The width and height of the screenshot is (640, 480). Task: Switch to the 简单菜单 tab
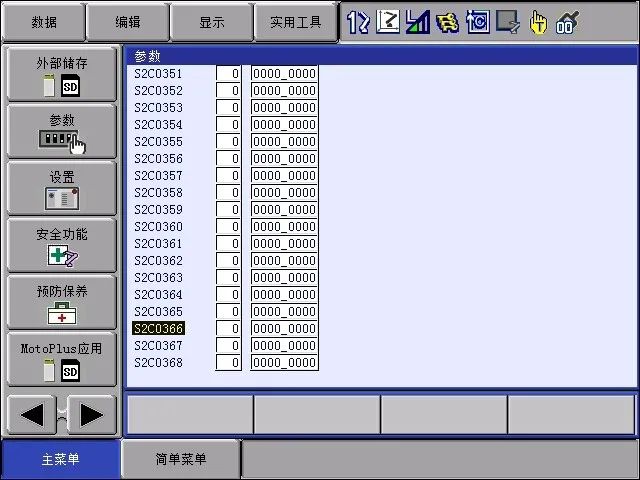click(x=181, y=459)
